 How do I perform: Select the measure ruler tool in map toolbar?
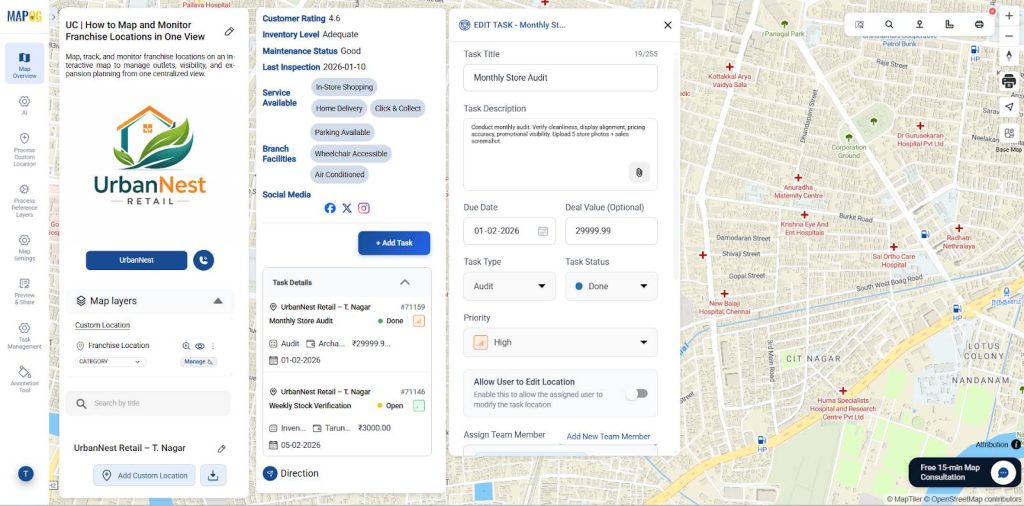(950, 24)
